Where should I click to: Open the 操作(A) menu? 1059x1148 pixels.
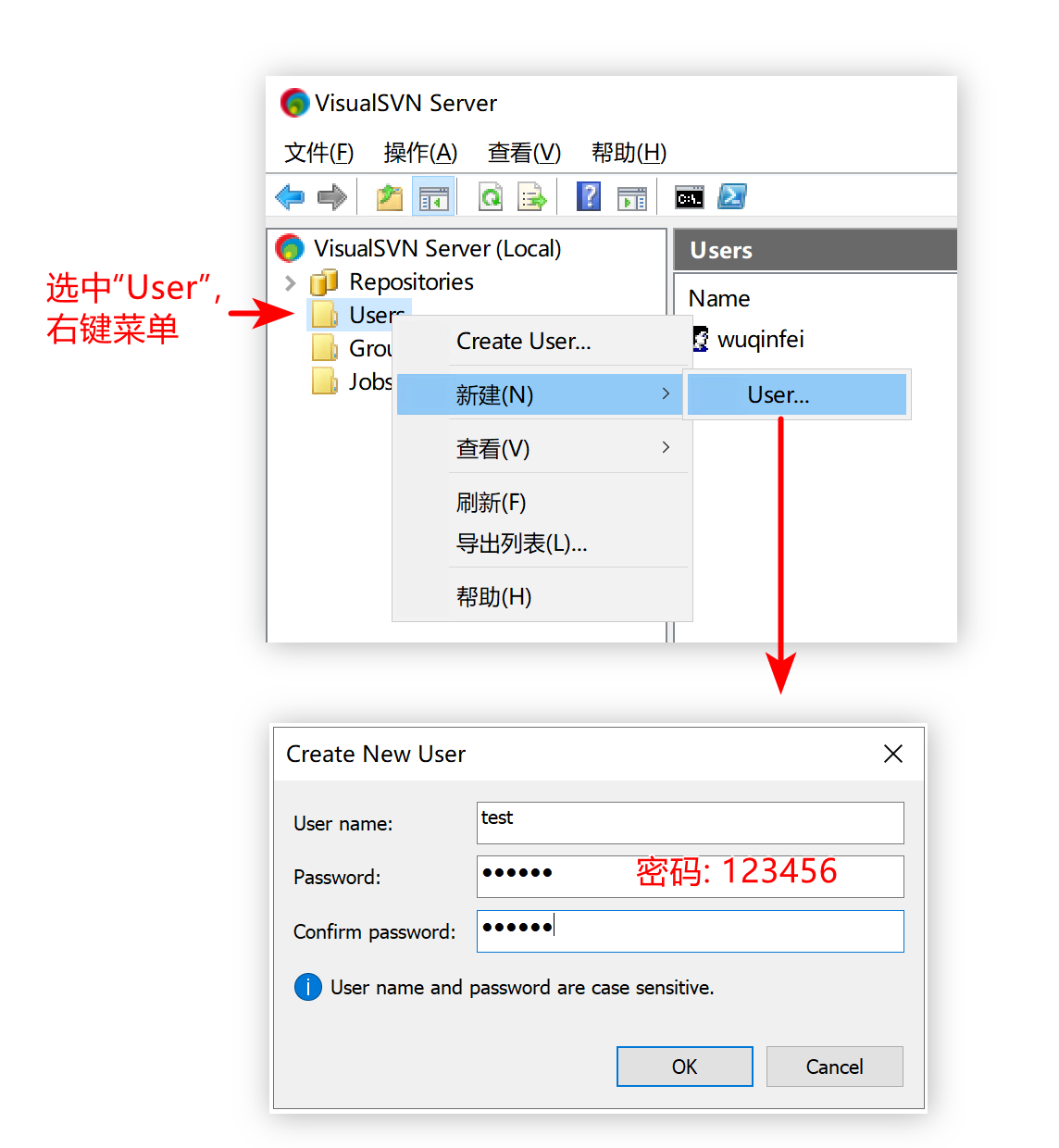420,152
